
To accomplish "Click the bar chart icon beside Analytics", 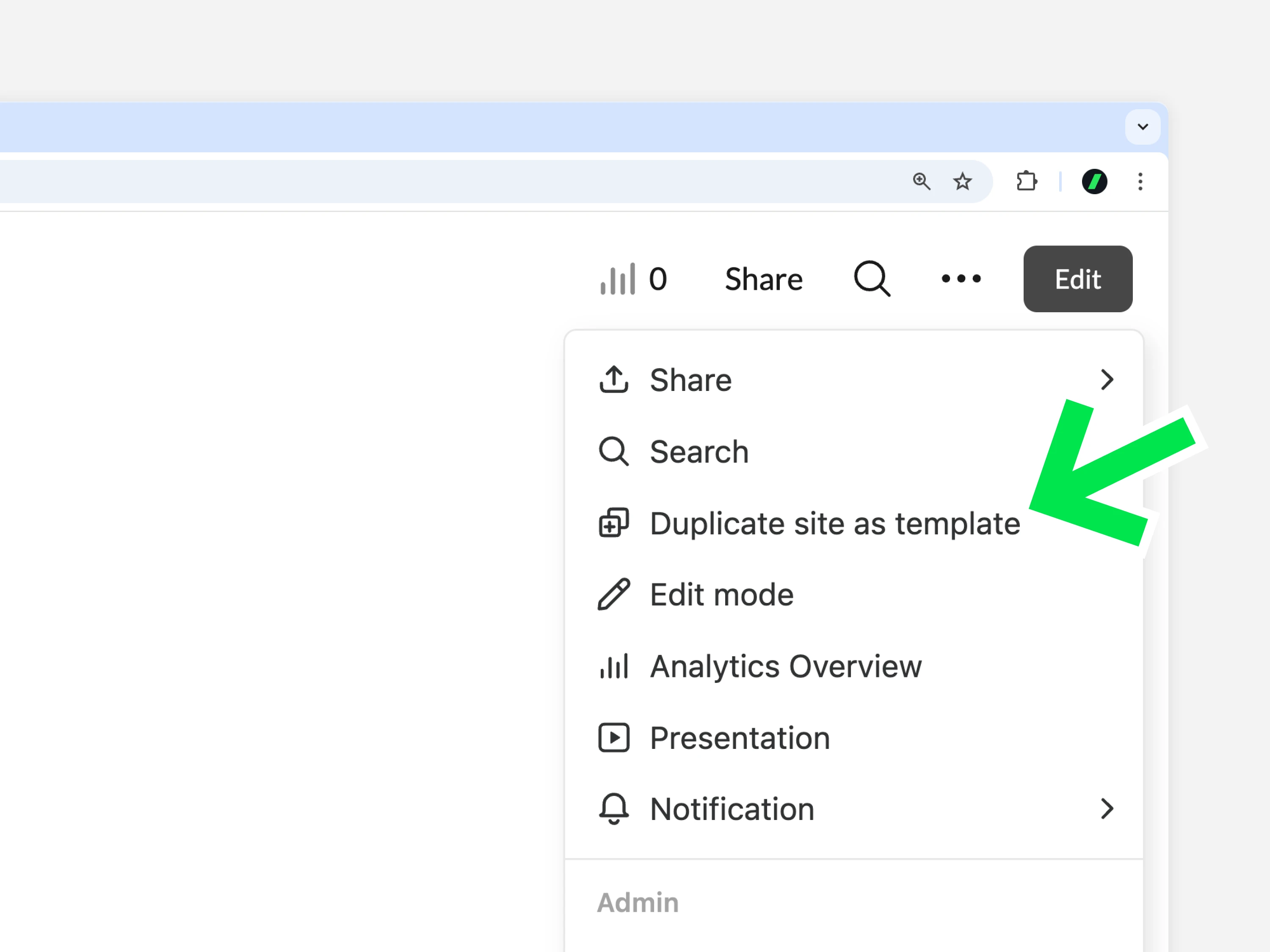I will [x=614, y=666].
